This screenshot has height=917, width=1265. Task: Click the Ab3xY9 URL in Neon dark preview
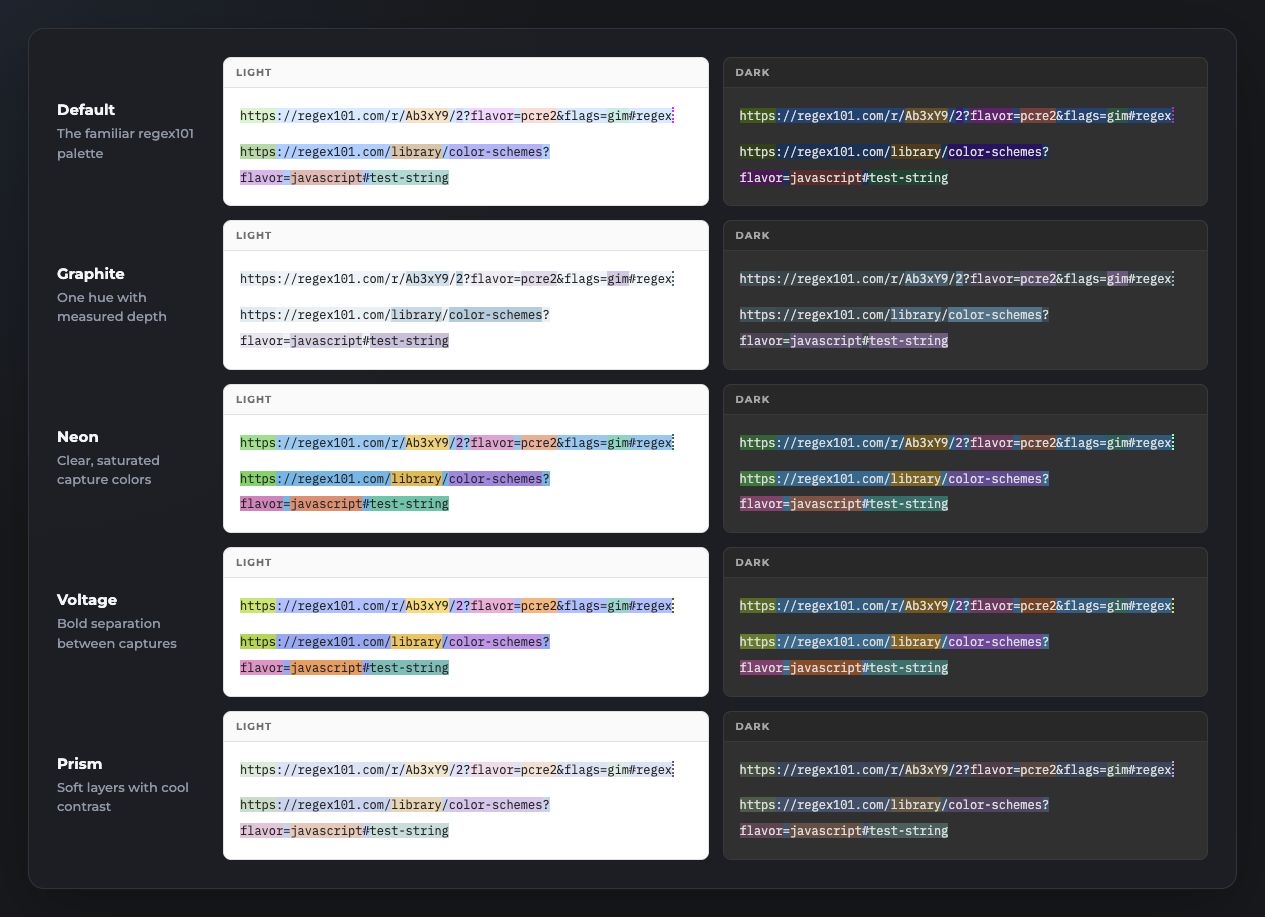(x=955, y=443)
